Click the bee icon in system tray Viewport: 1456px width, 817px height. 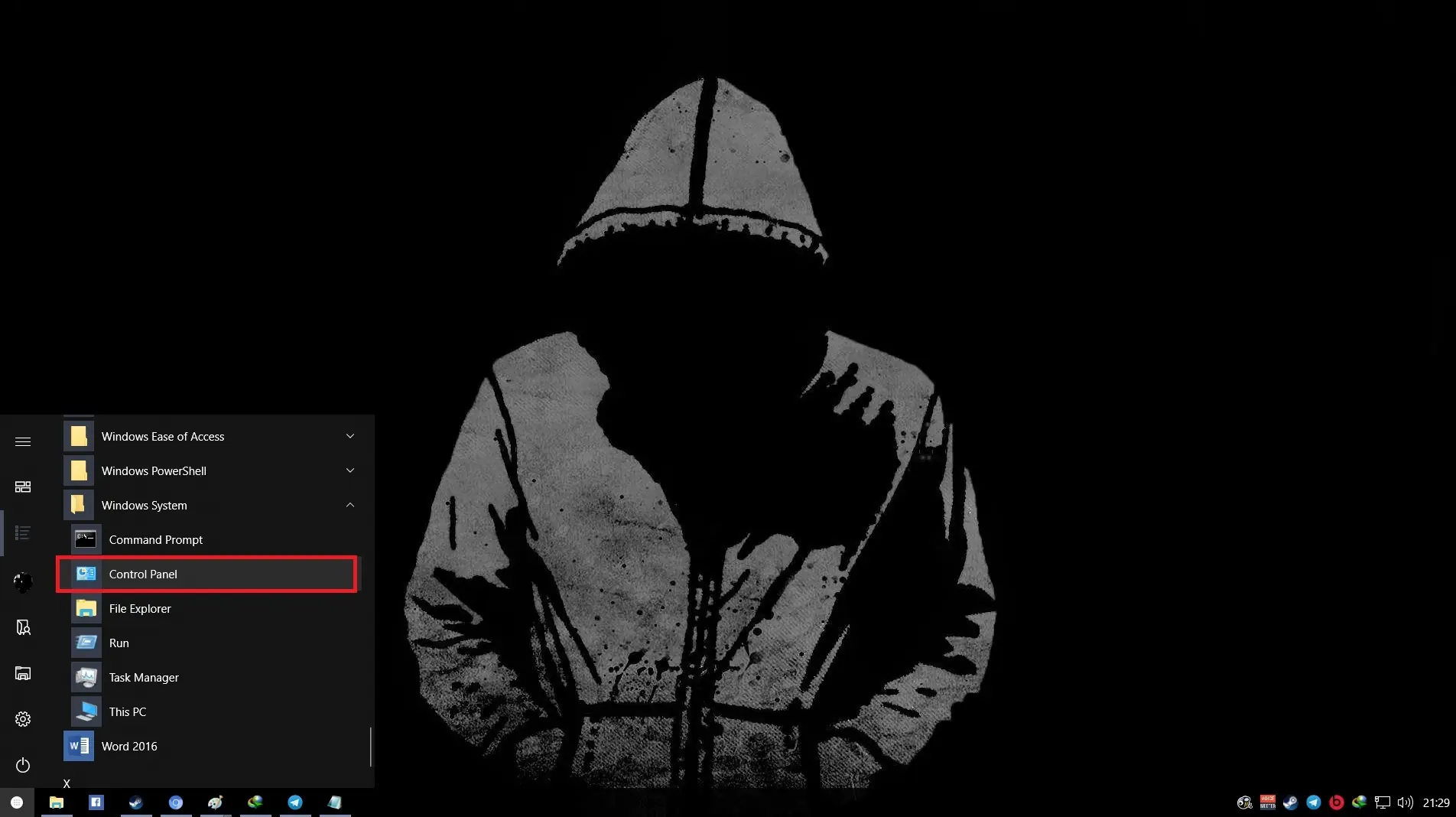pyautogui.click(x=1244, y=802)
